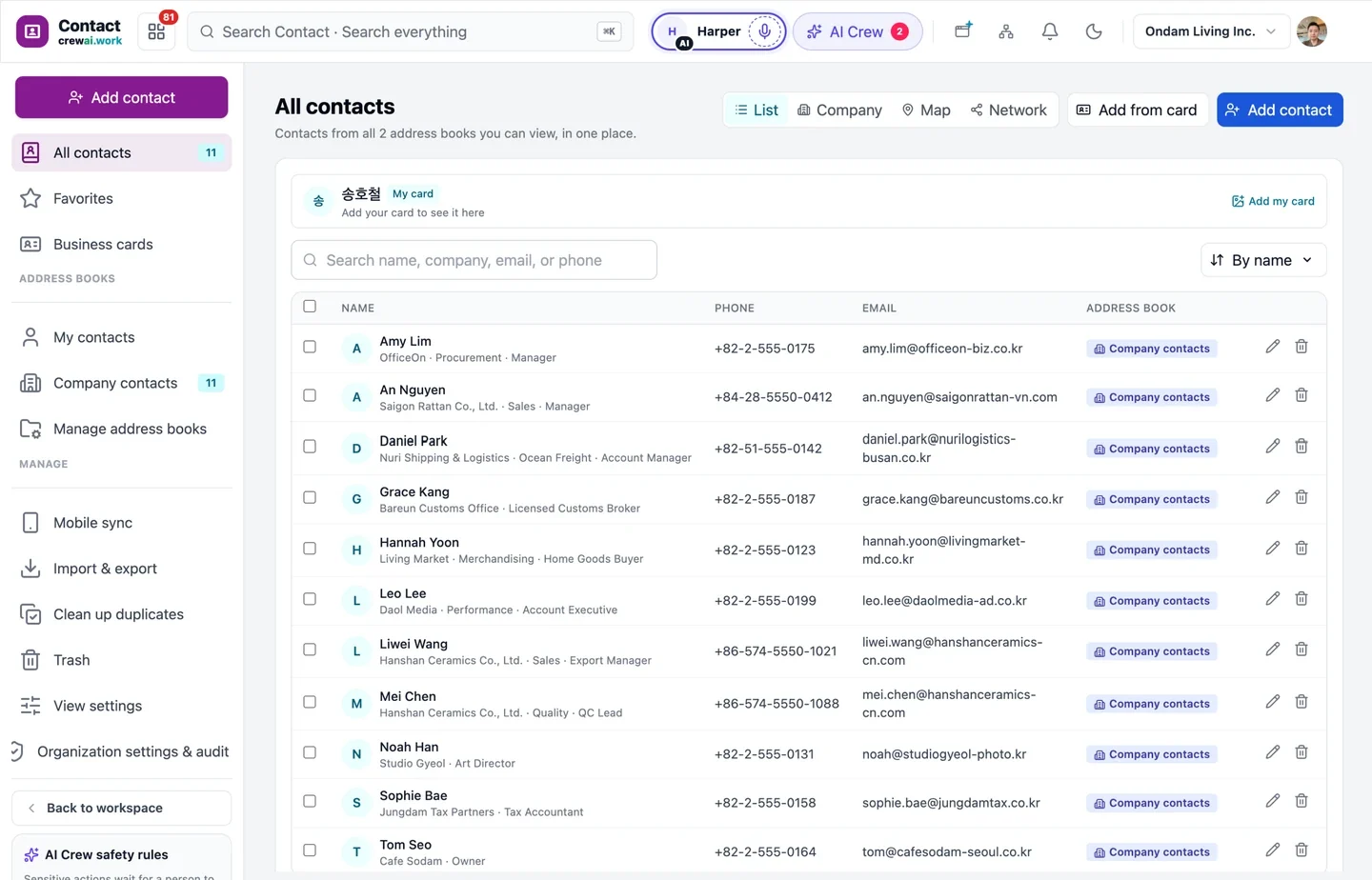Click the purple Add contact sidebar button
1372x880 pixels.
[122, 97]
